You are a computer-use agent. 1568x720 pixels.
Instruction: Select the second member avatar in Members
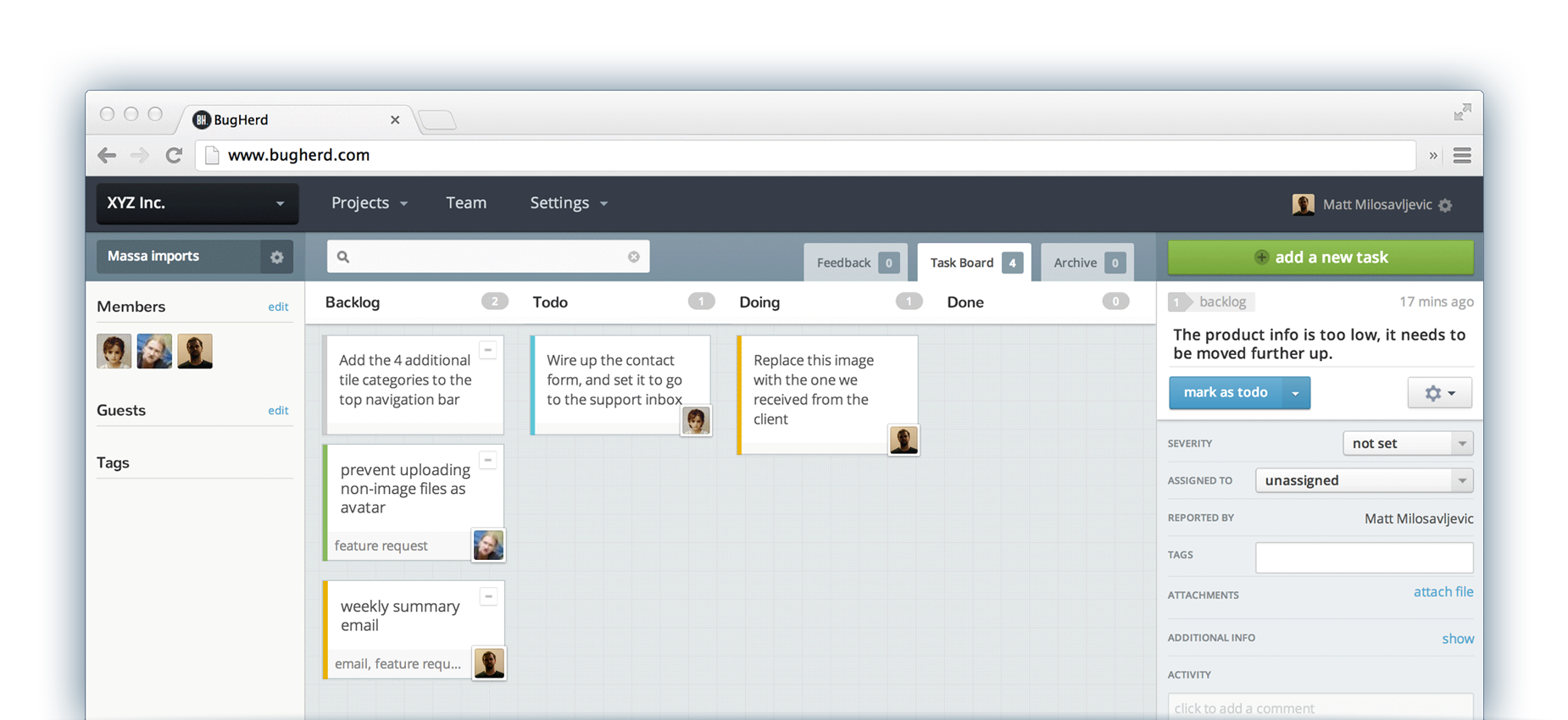154,352
